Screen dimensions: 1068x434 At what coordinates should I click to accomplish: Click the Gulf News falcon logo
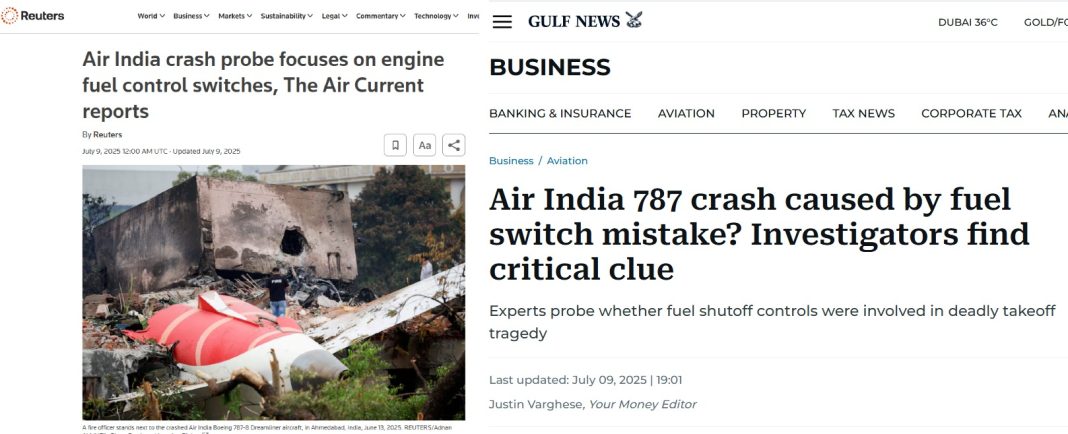(634, 20)
